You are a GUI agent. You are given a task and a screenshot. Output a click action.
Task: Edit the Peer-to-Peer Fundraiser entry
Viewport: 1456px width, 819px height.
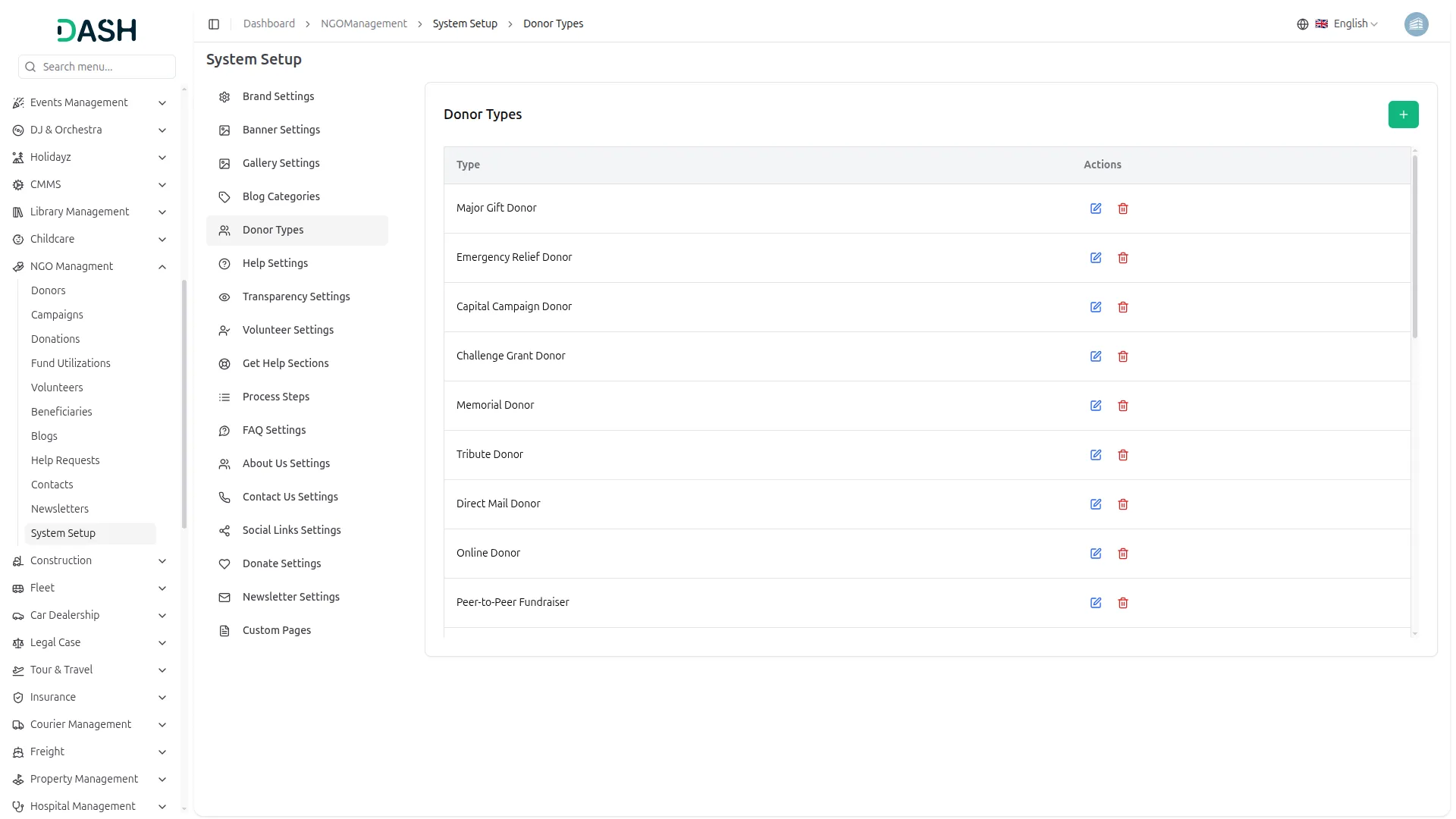(x=1096, y=603)
